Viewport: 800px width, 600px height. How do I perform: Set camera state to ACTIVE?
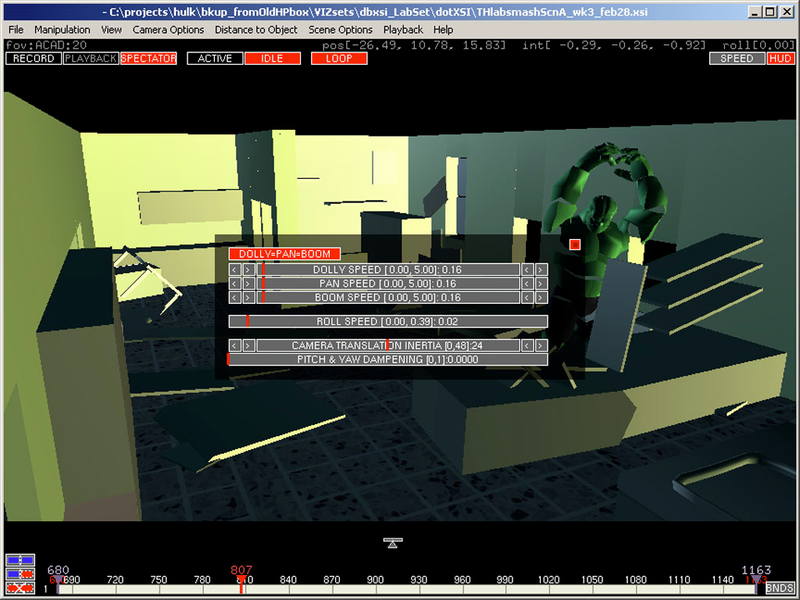pos(215,59)
